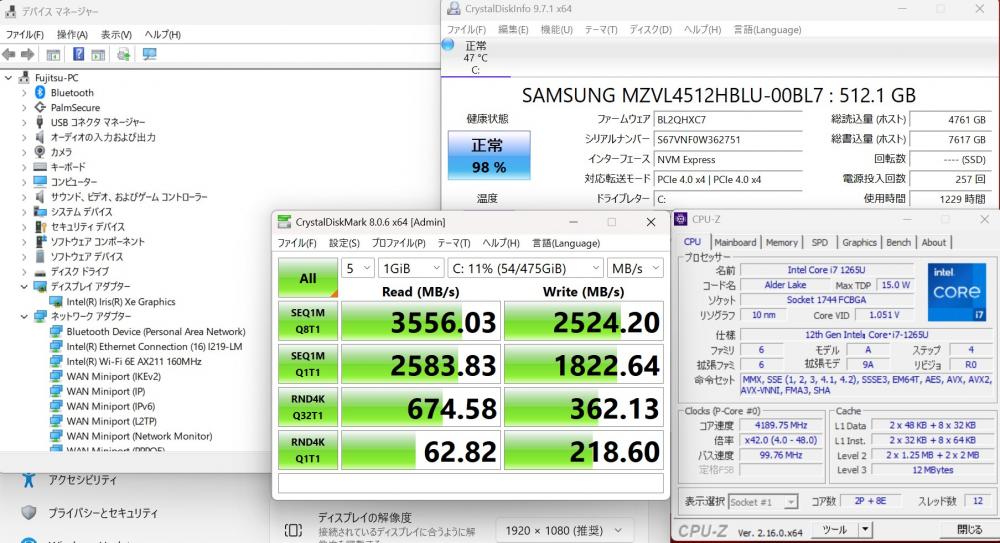Click the monitor scan-hardware icon in Device Manager toolbar
Viewport: 1000px width, 543px height.
point(150,55)
